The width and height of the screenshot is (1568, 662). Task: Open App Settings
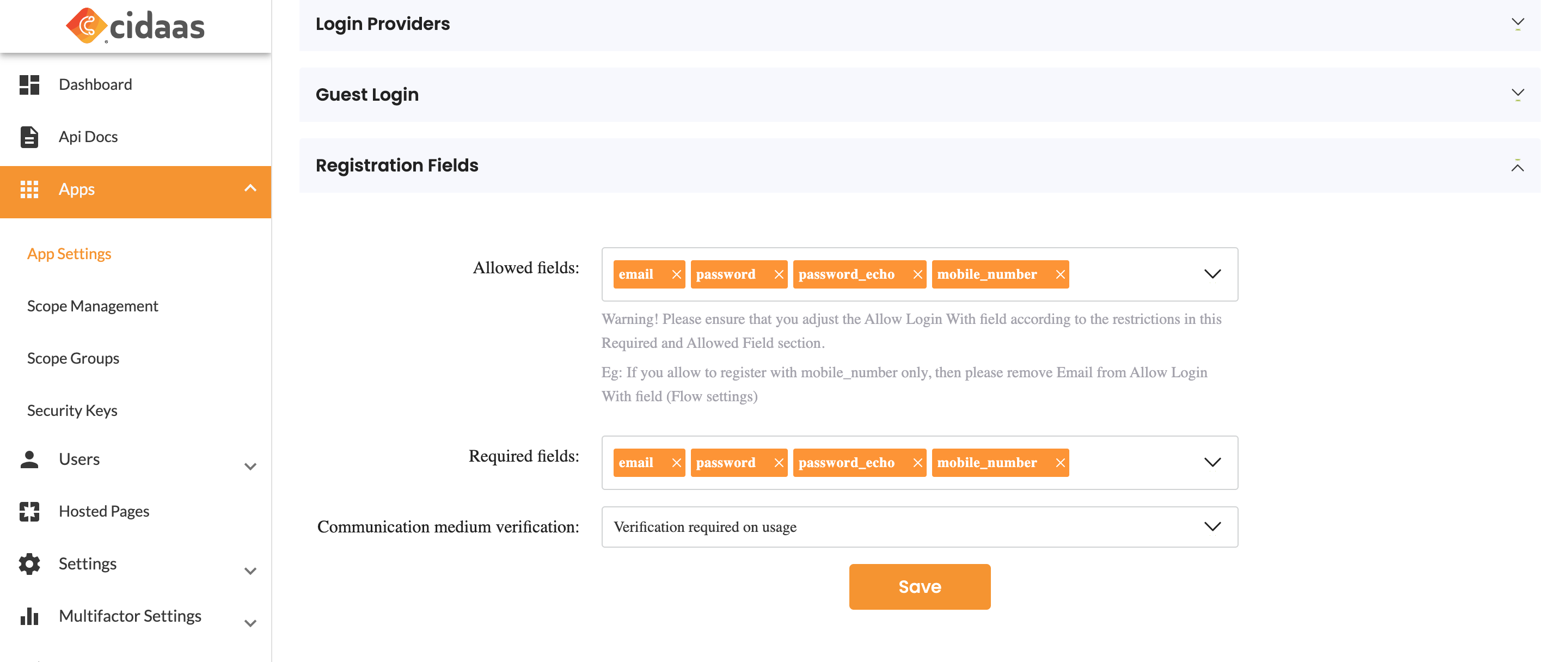click(69, 253)
